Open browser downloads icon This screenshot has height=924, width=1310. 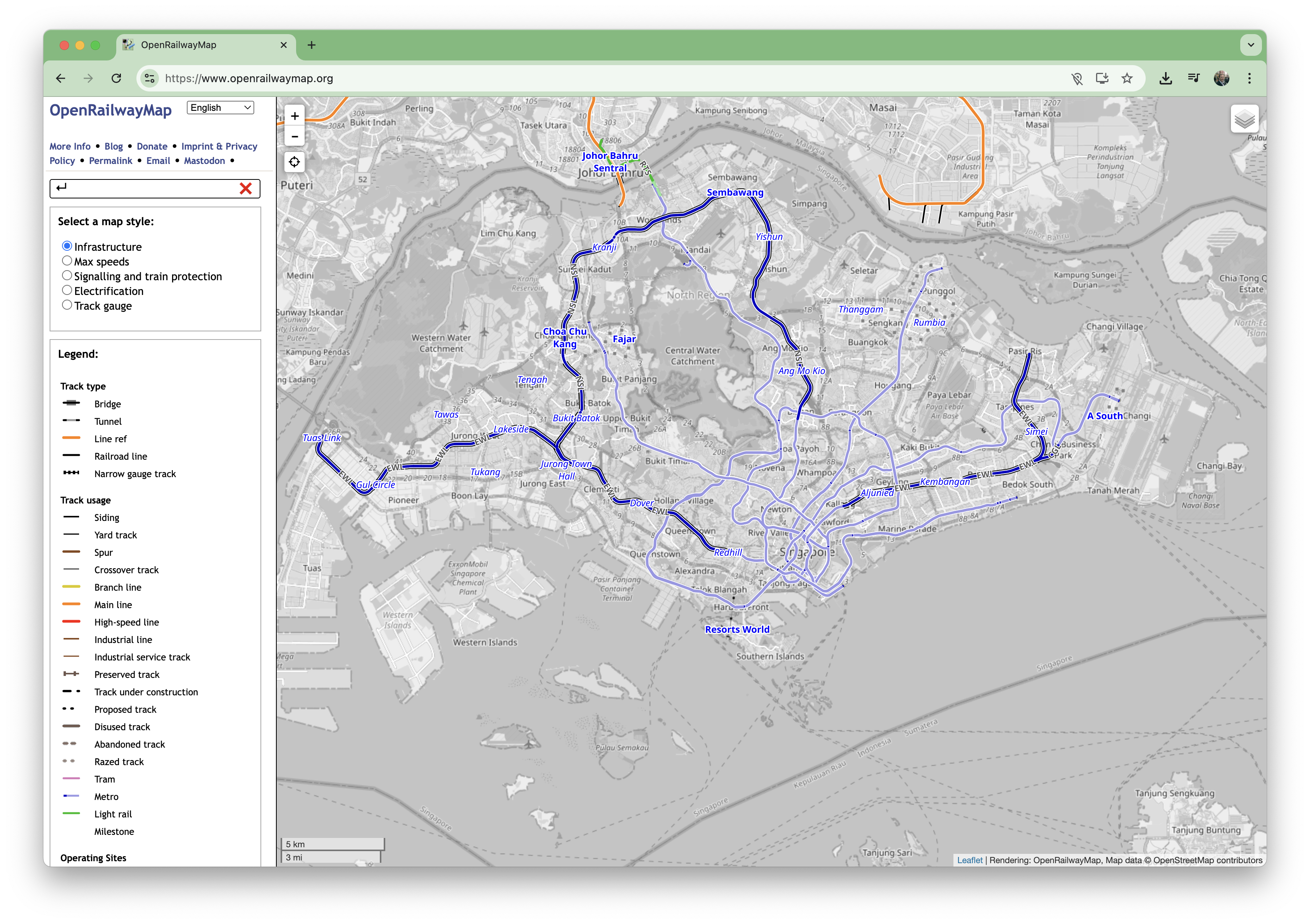(1166, 78)
